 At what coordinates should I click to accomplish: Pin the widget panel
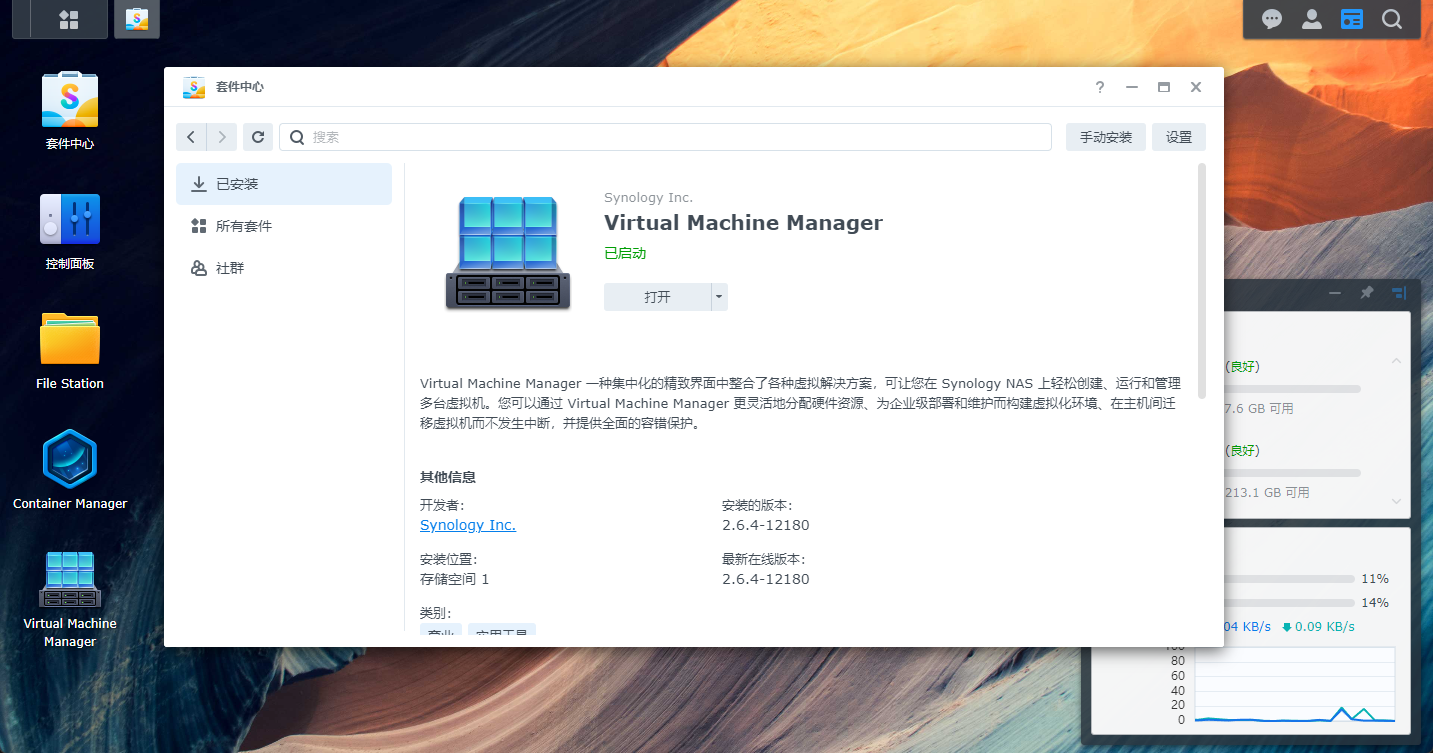[1367, 293]
